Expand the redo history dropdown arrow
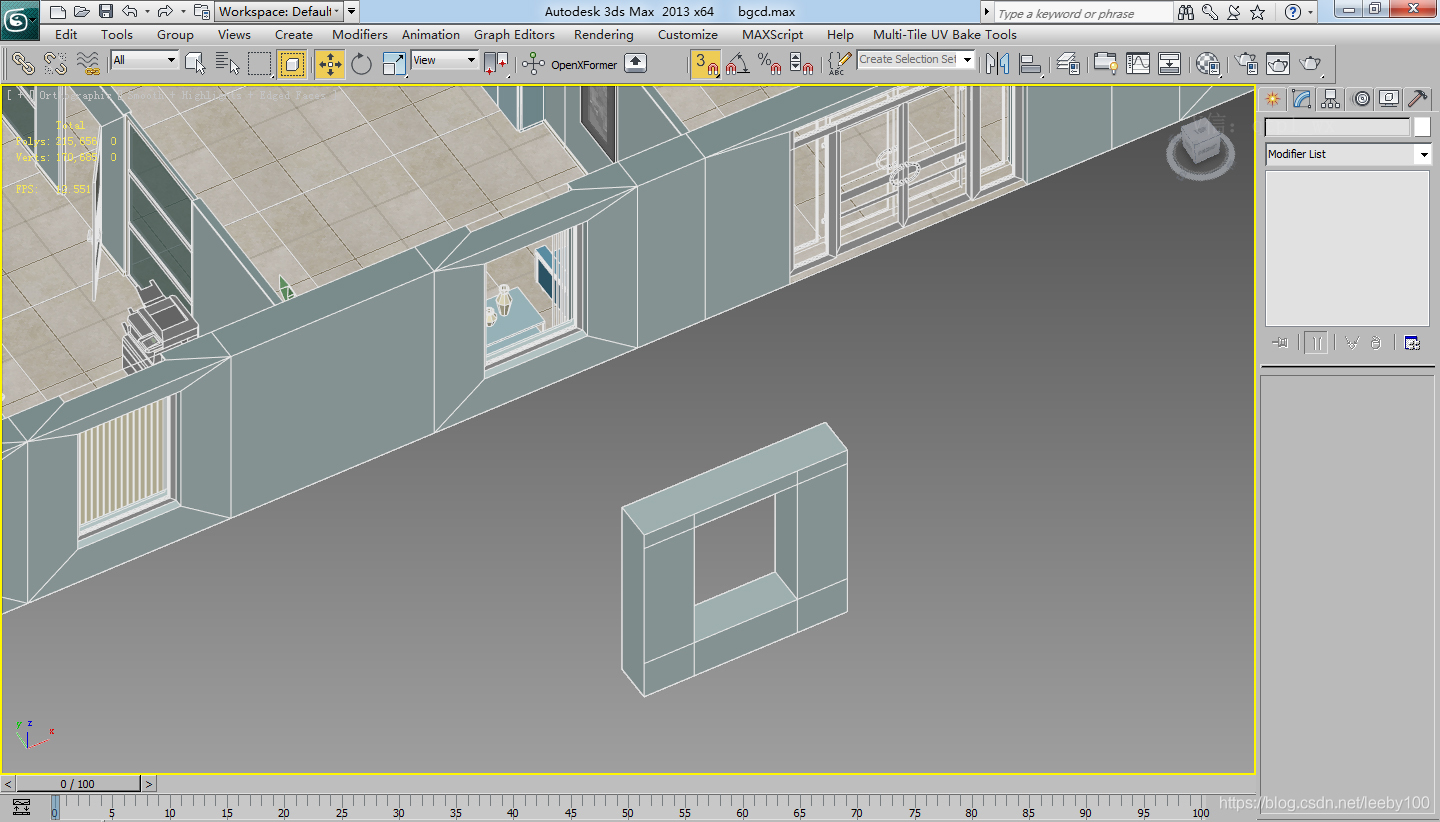 [183, 12]
